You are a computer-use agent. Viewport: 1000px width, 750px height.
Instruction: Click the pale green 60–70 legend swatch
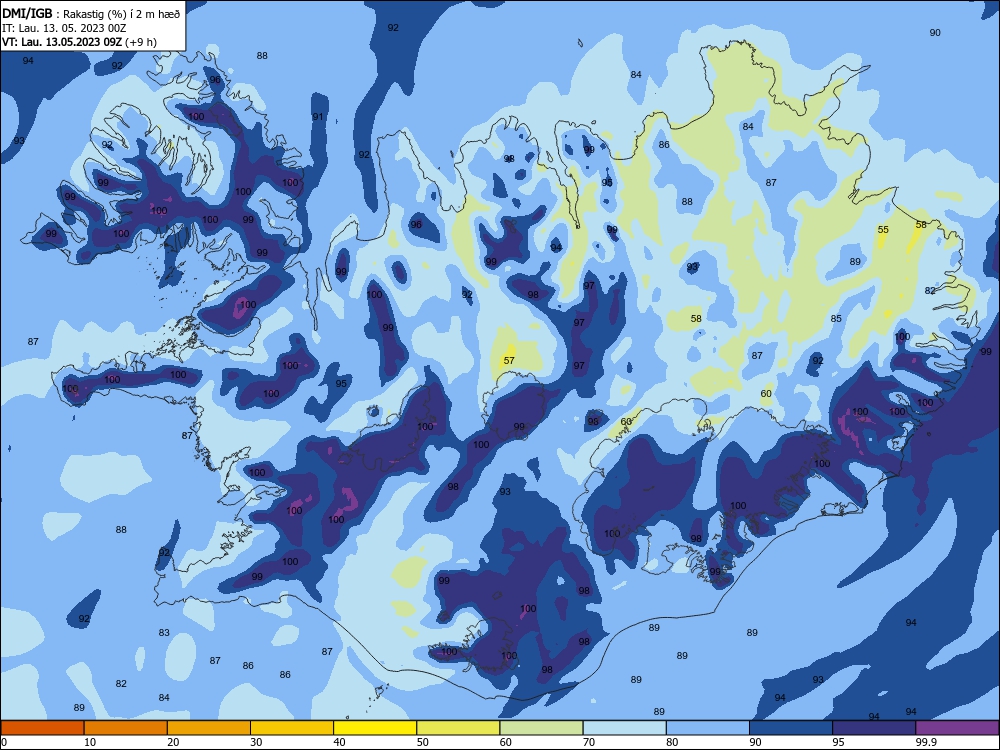point(541,728)
